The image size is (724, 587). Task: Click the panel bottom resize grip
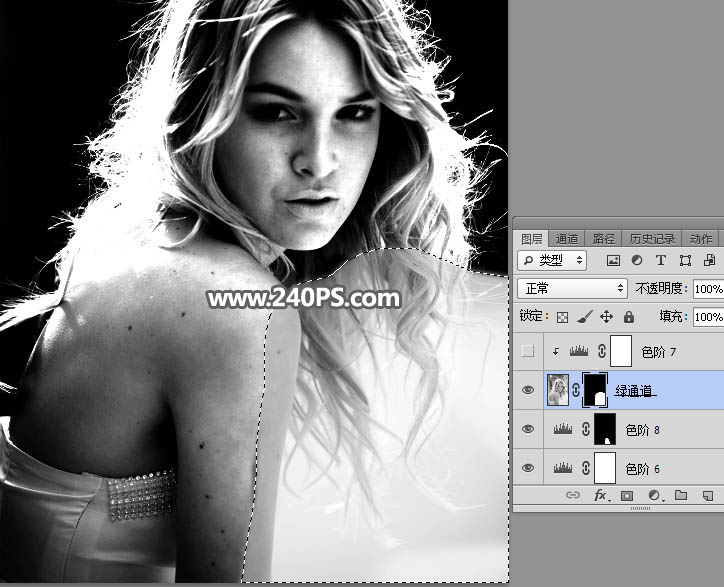tap(640, 508)
